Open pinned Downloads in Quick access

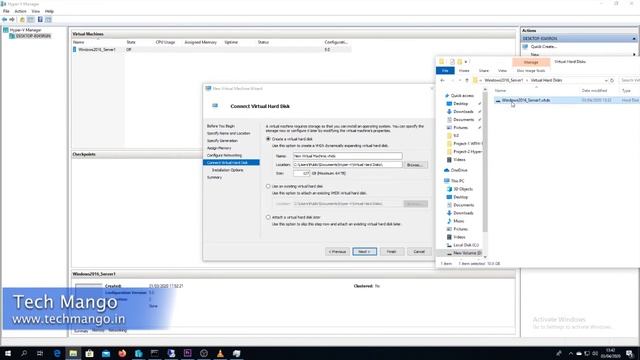[463, 111]
